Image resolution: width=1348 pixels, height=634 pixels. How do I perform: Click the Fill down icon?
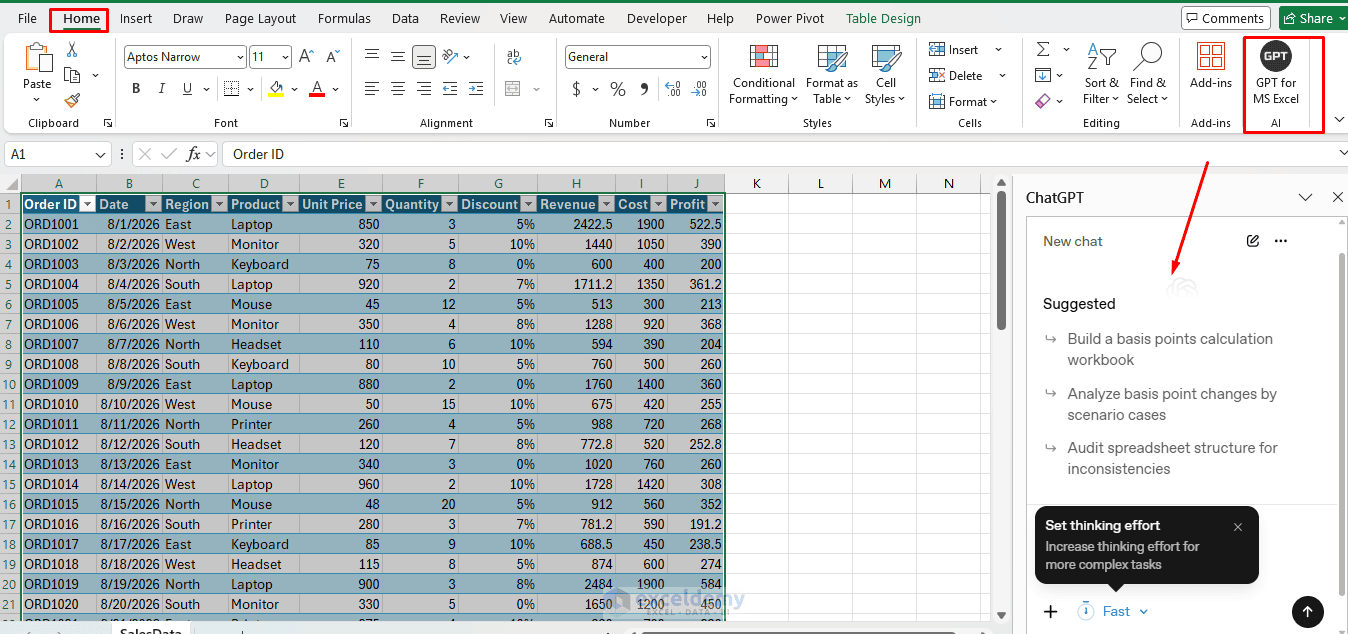[x=1043, y=75]
